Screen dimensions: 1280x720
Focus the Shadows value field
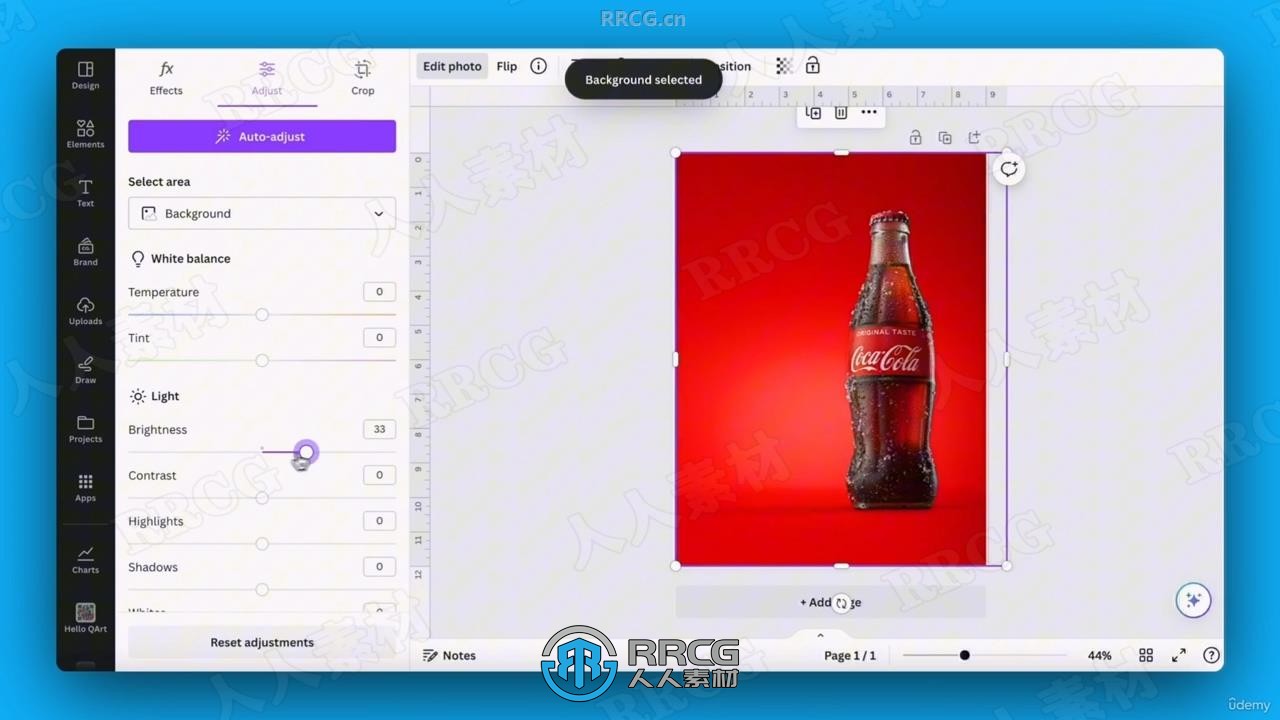point(379,567)
